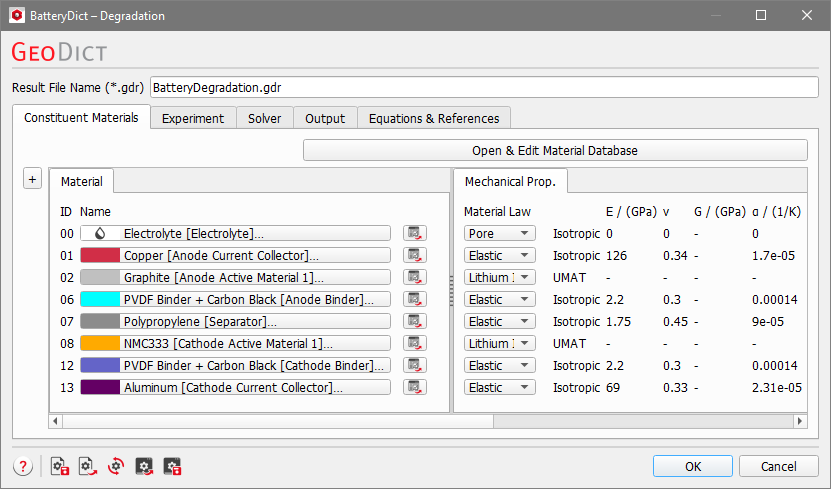
Task: Open Material Law dropdown for Cathode Binder
Action: click(500, 365)
